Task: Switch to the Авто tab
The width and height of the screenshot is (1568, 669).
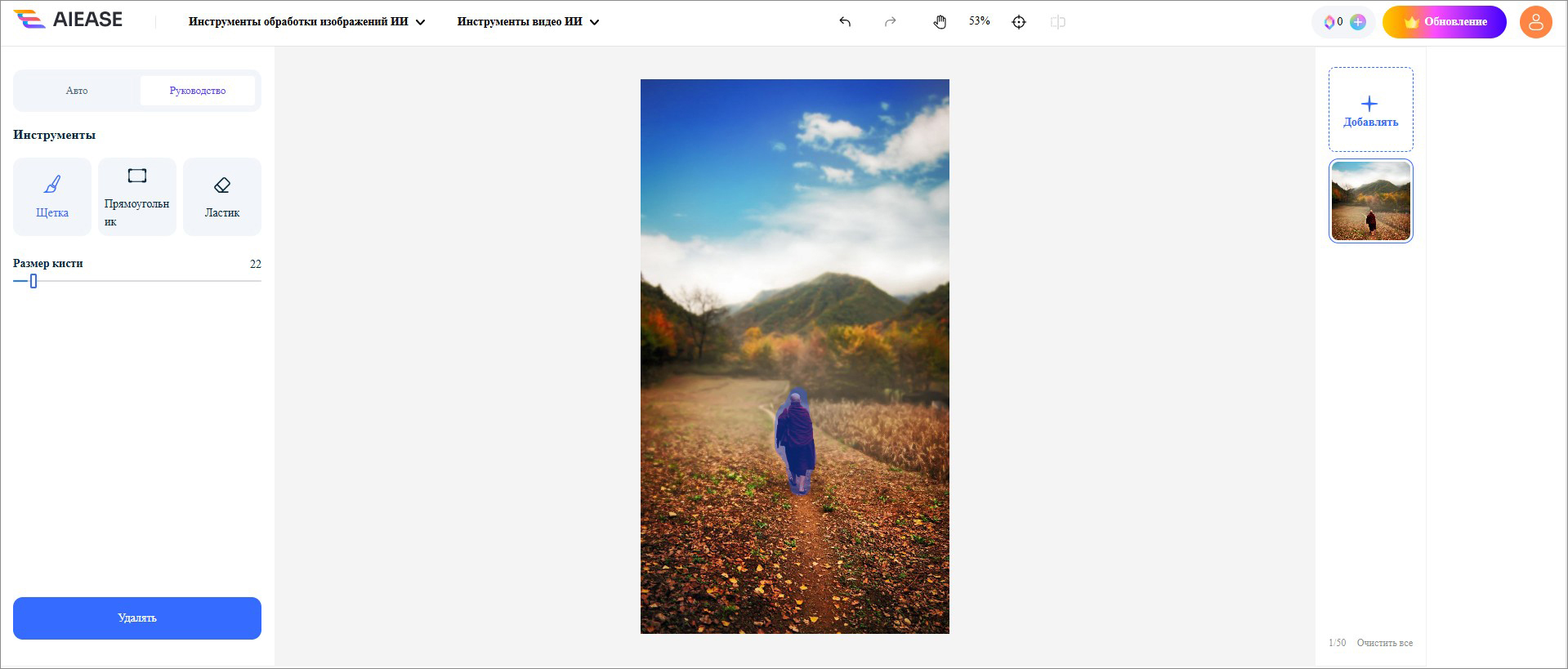Action: point(77,91)
